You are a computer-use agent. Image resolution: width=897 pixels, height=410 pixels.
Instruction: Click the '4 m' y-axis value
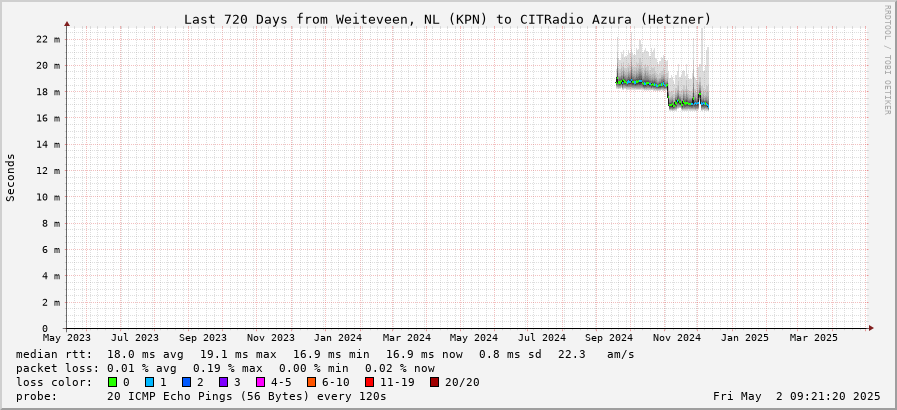[x=51, y=276]
